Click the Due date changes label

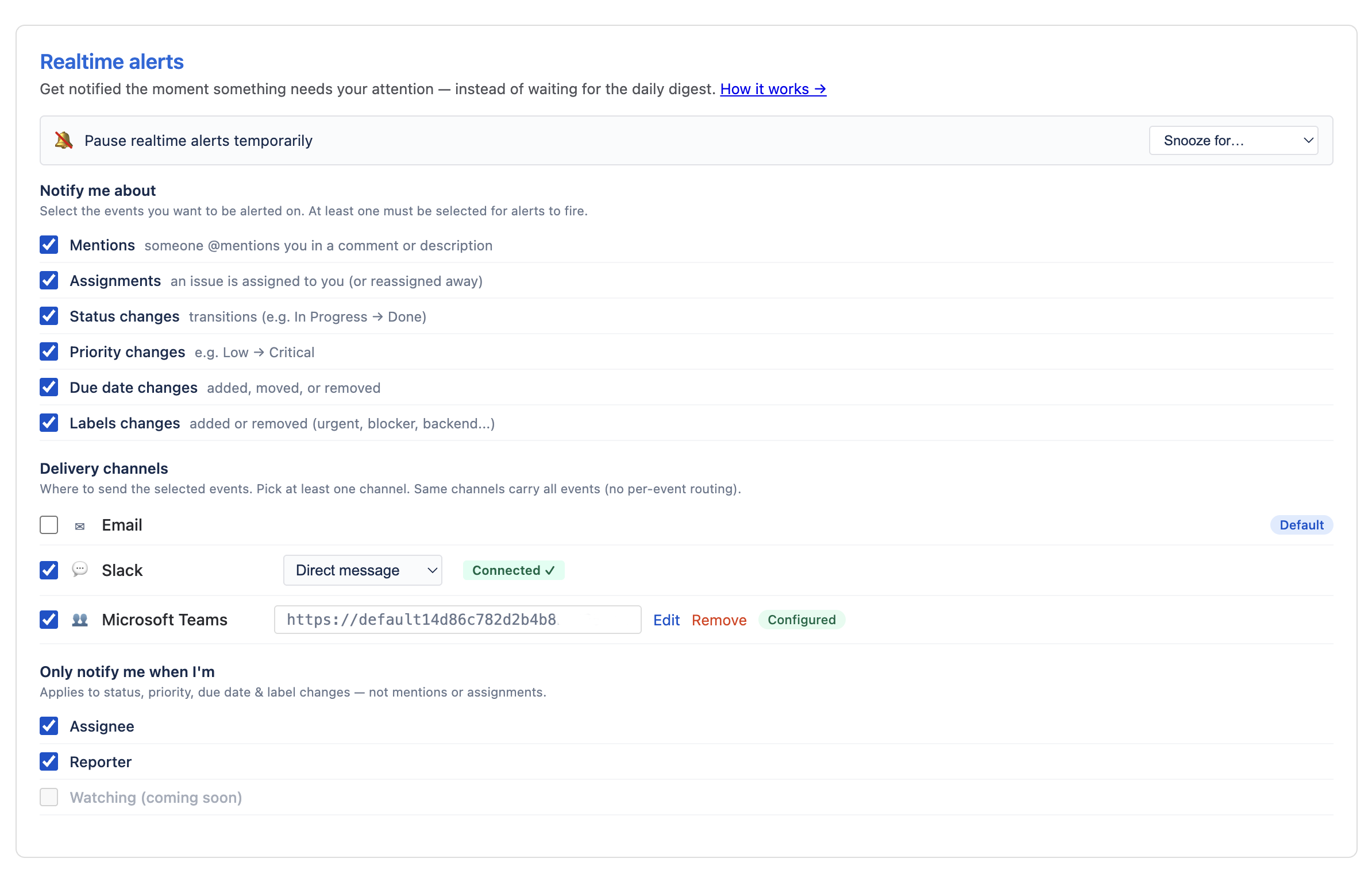click(x=133, y=388)
